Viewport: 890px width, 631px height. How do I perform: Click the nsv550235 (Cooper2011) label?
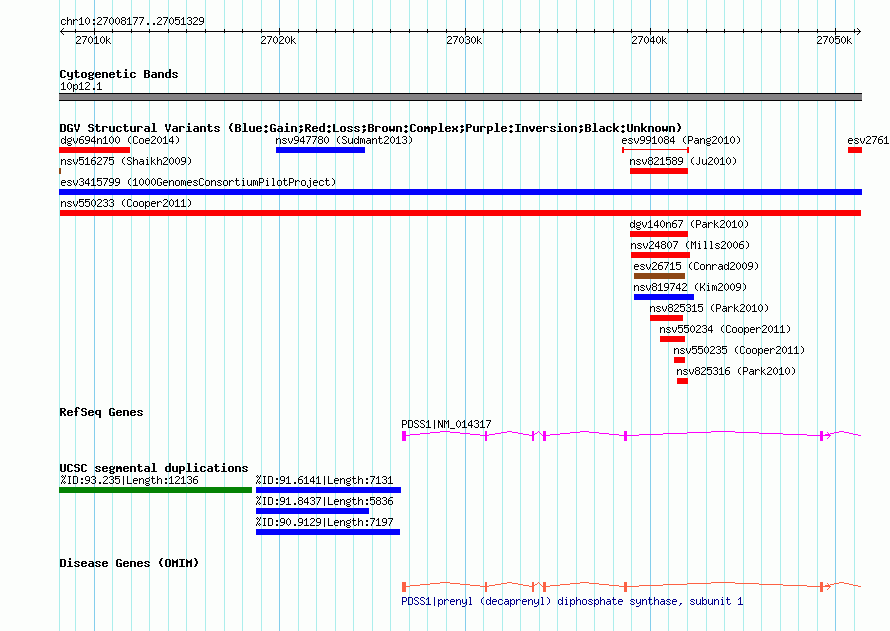coord(739,350)
